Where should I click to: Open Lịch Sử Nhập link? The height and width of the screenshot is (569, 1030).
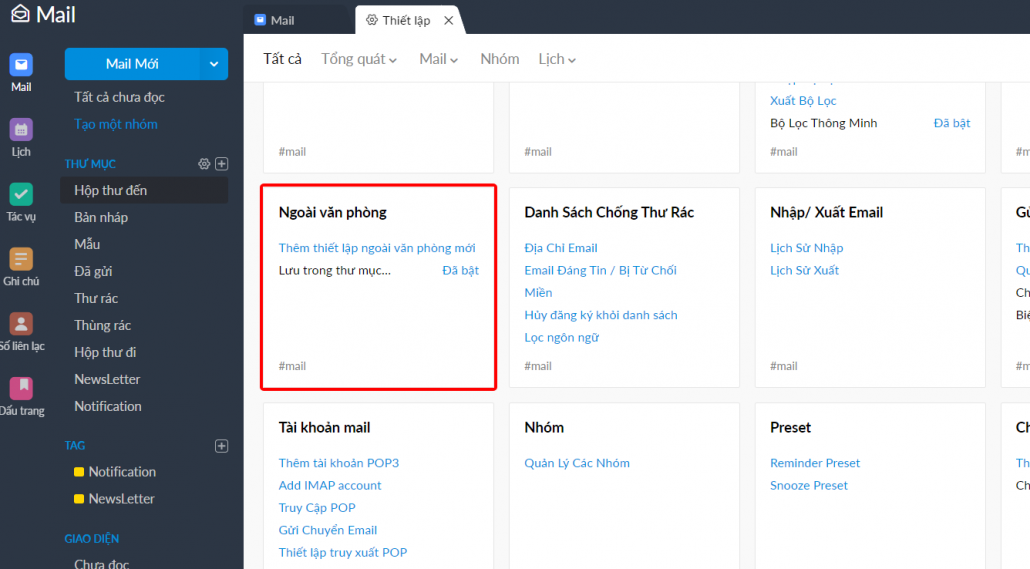(807, 248)
